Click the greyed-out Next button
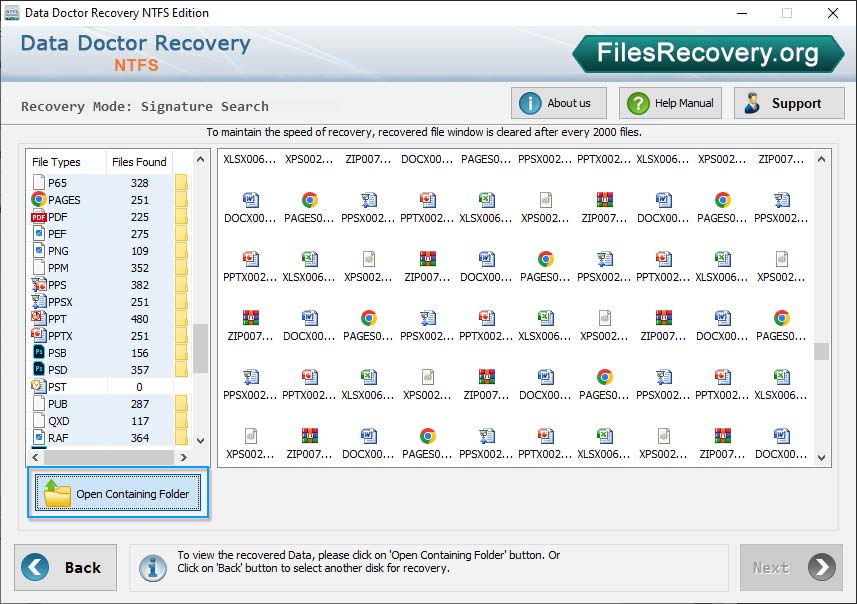 791,567
